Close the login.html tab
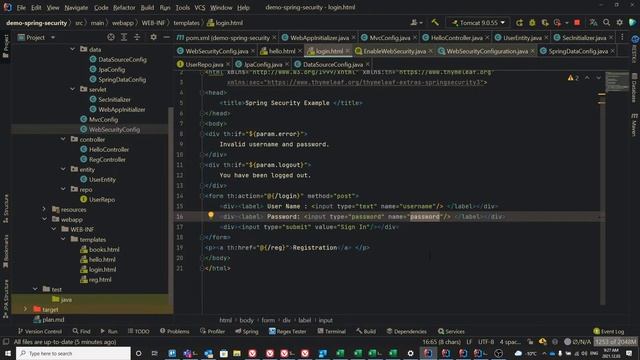 point(348,51)
